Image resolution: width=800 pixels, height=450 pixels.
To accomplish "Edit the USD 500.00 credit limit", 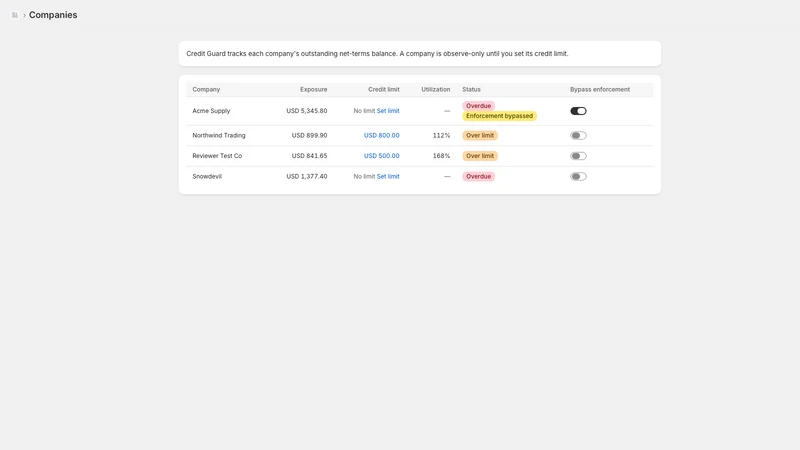I will (x=381, y=156).
